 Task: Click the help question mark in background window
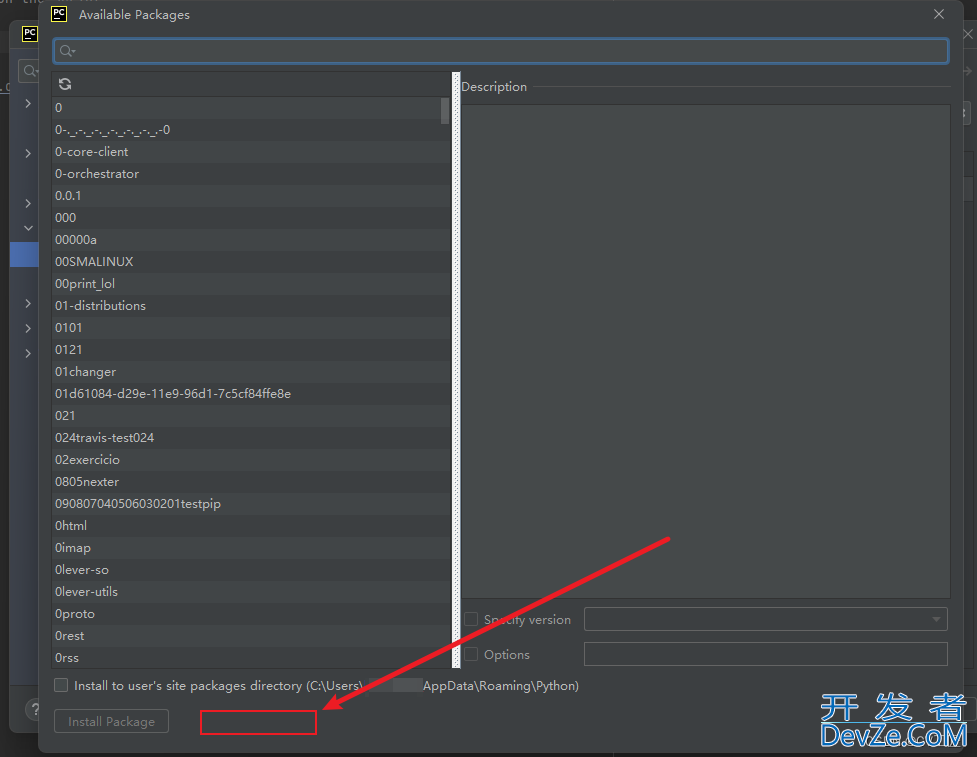pyautogui.click(x=34, y=709)
